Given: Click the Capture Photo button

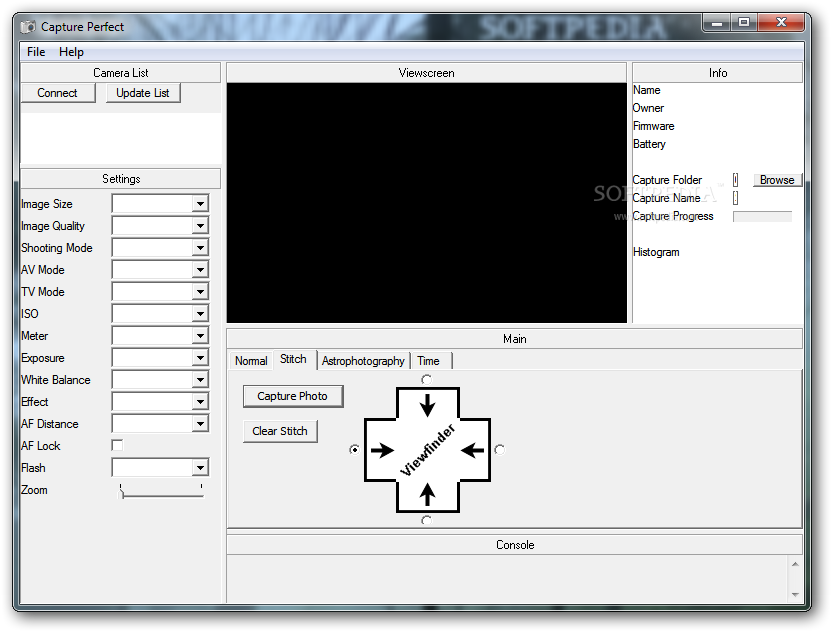Looking at the screenshot, I should [292, 396].
